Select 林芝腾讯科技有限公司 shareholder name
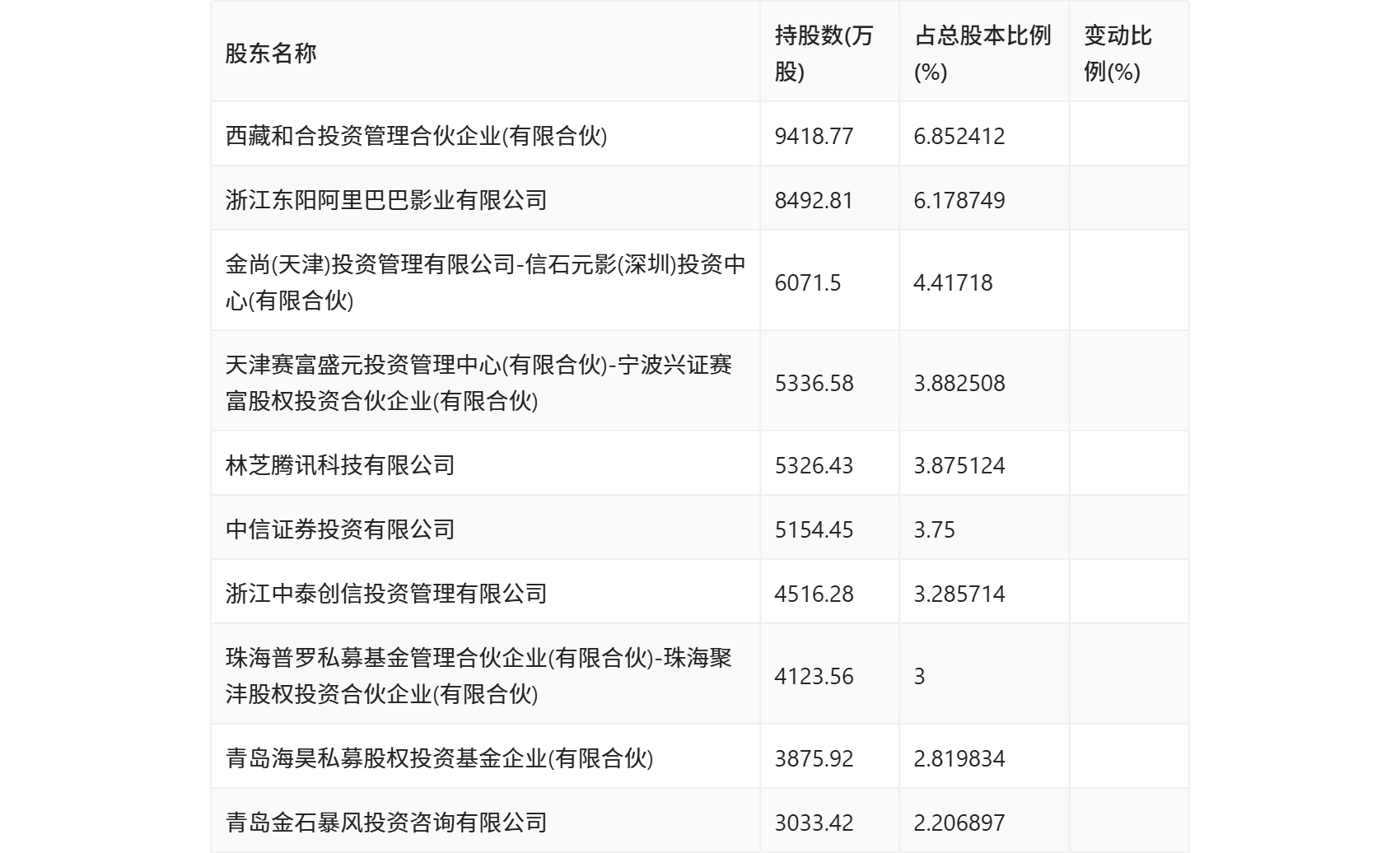The image size is (1400, 853). [x=340, y=465]
